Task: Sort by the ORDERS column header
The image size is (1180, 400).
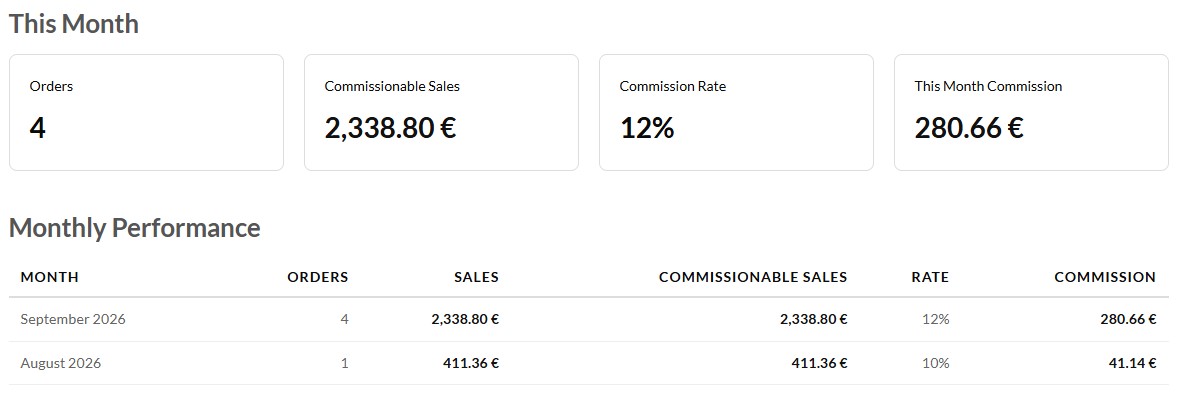Action: click(x=318, y=277)
